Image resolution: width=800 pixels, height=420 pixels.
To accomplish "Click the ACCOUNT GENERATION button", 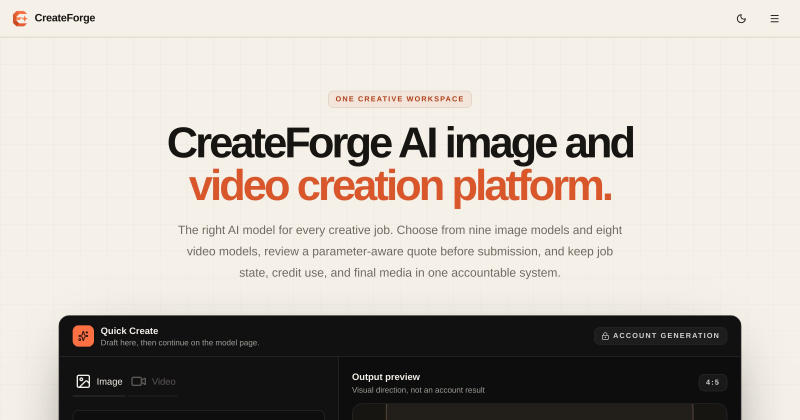I will 660,336.
